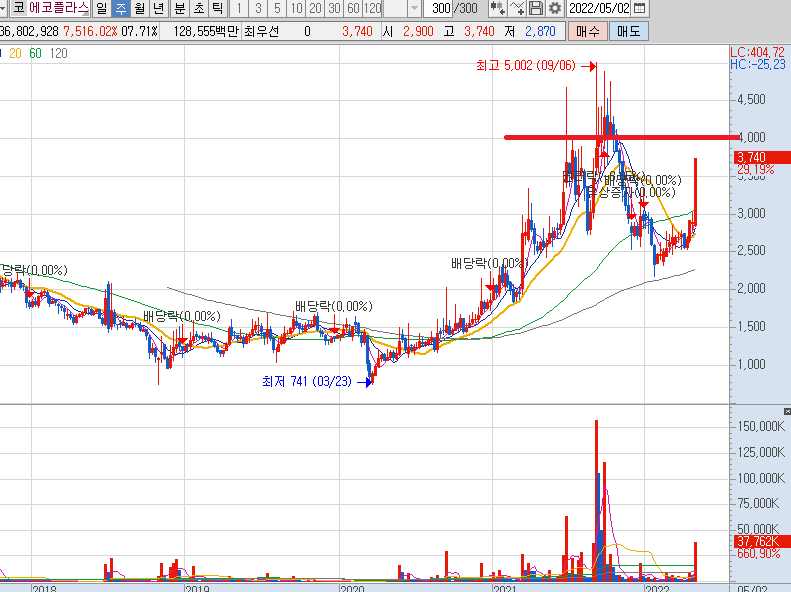The image size is (791, 592).
Task: Select the minute (분) chart period
Action: (179, 8)
